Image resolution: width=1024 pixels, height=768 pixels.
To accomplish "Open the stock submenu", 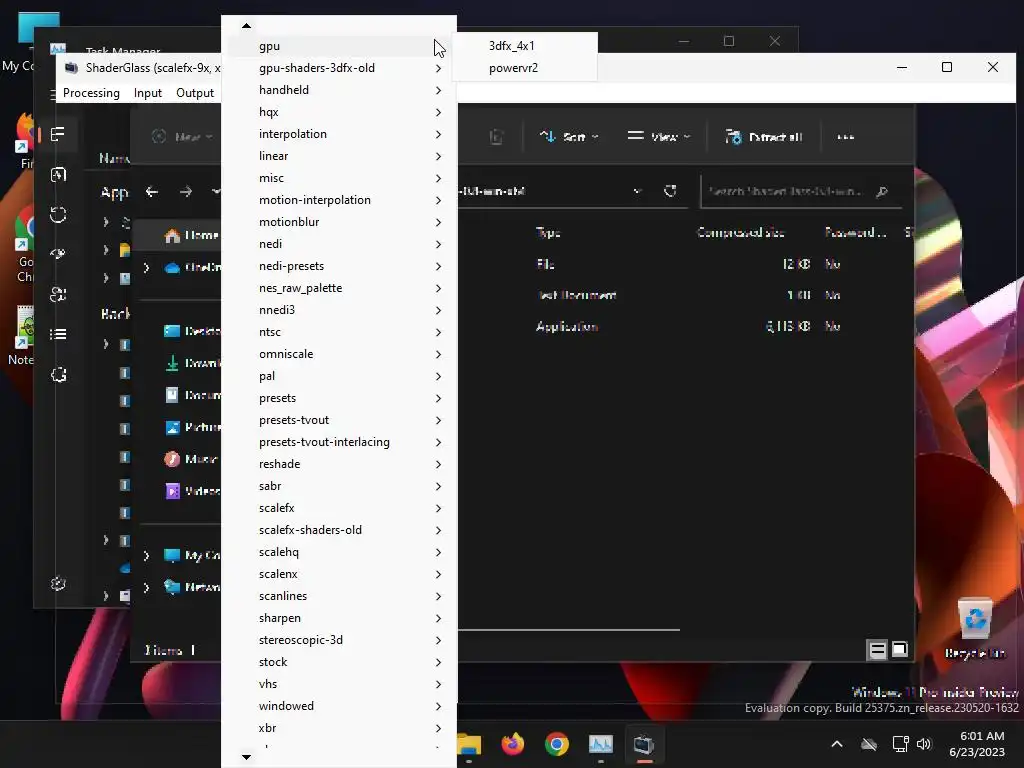I will coord(338,662).
